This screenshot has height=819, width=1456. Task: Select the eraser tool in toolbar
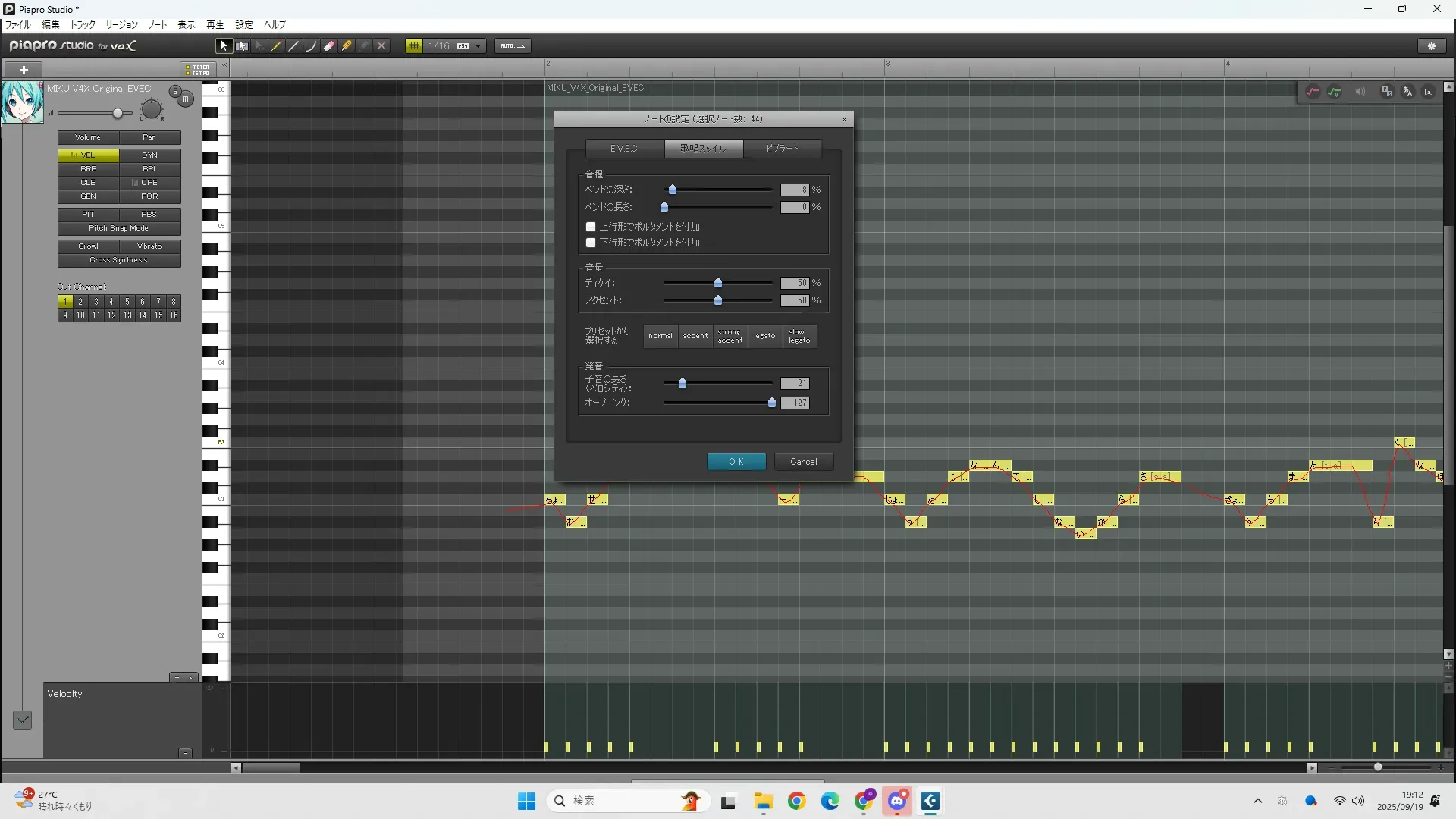(x=329, y=46)
